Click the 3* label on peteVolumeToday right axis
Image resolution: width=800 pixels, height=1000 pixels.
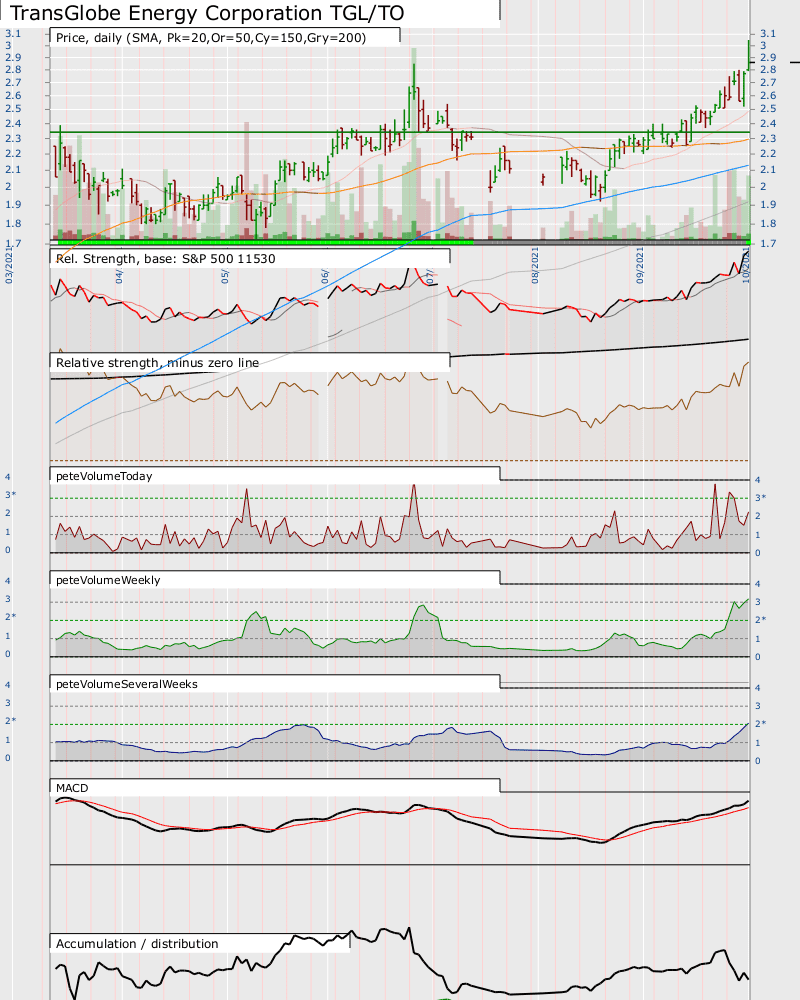click(x=761, y=497)
